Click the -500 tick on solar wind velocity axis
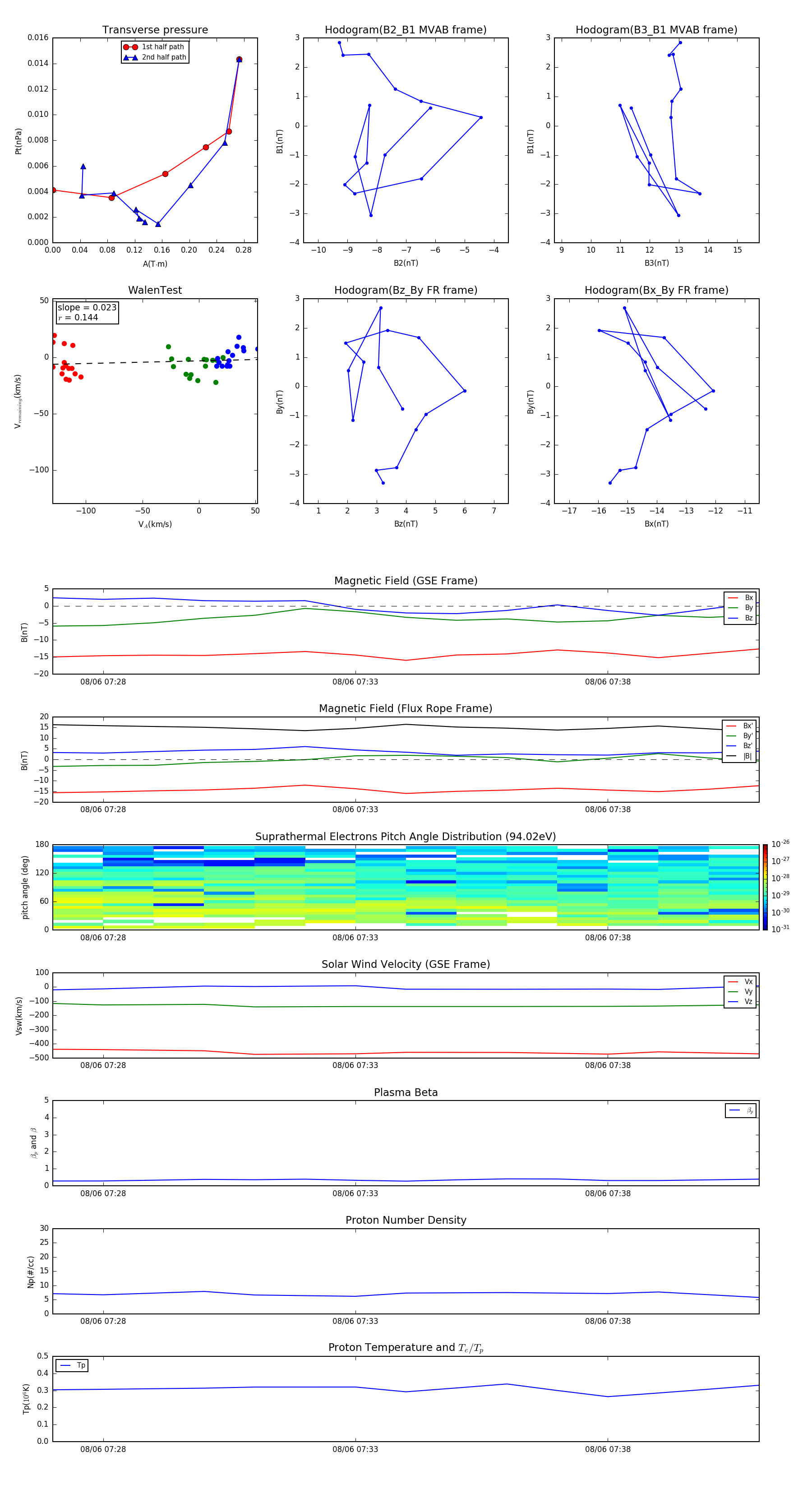 [39, 1058]
